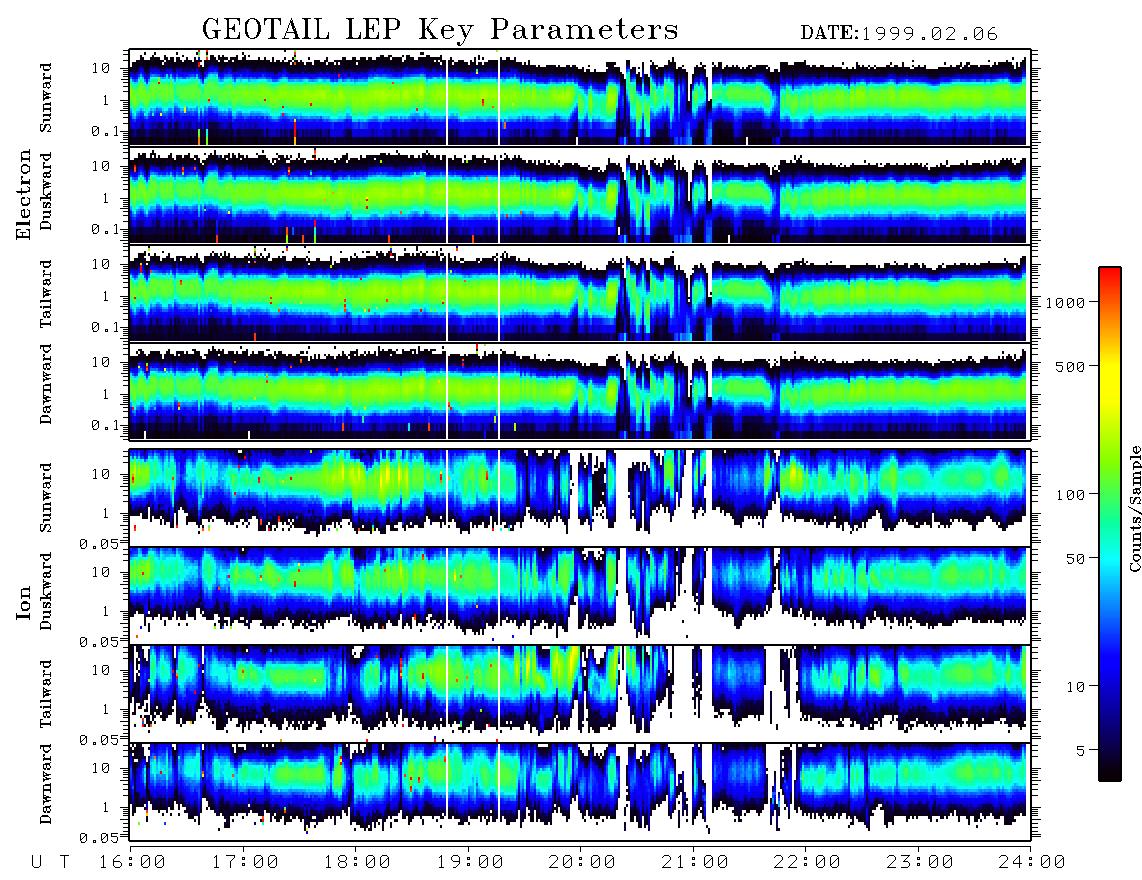Pick the Ion "Duskward" panel label

click(46, 591)
